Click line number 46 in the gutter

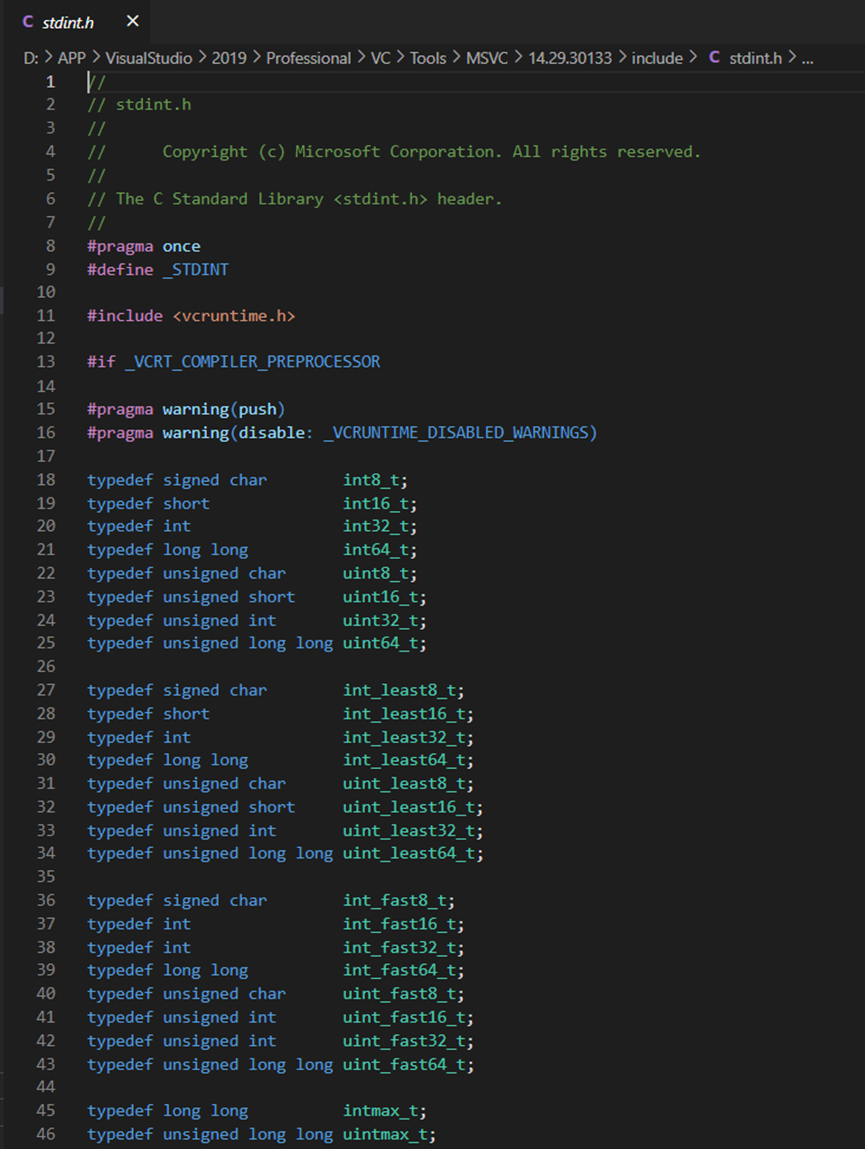pyautogui.click(x=46, y=1134)
